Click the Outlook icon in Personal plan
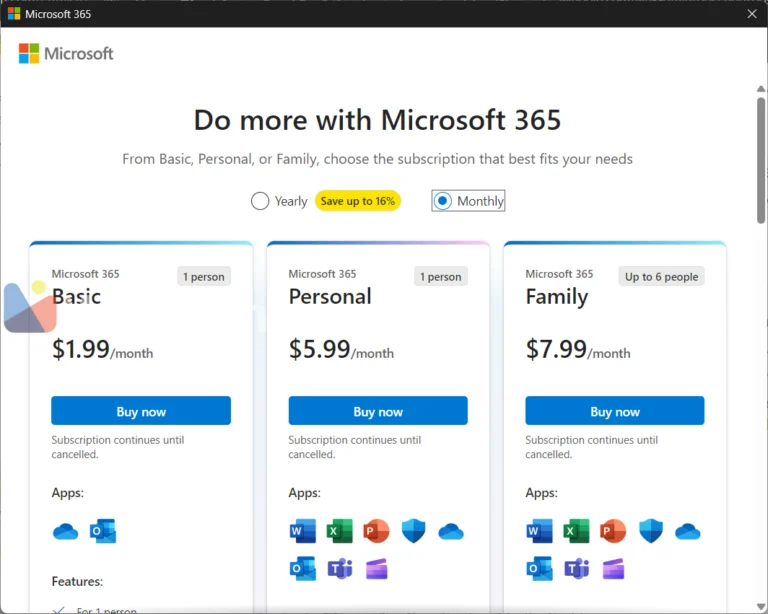Viewport: 768px width, 614px height. tap(303, 568)
